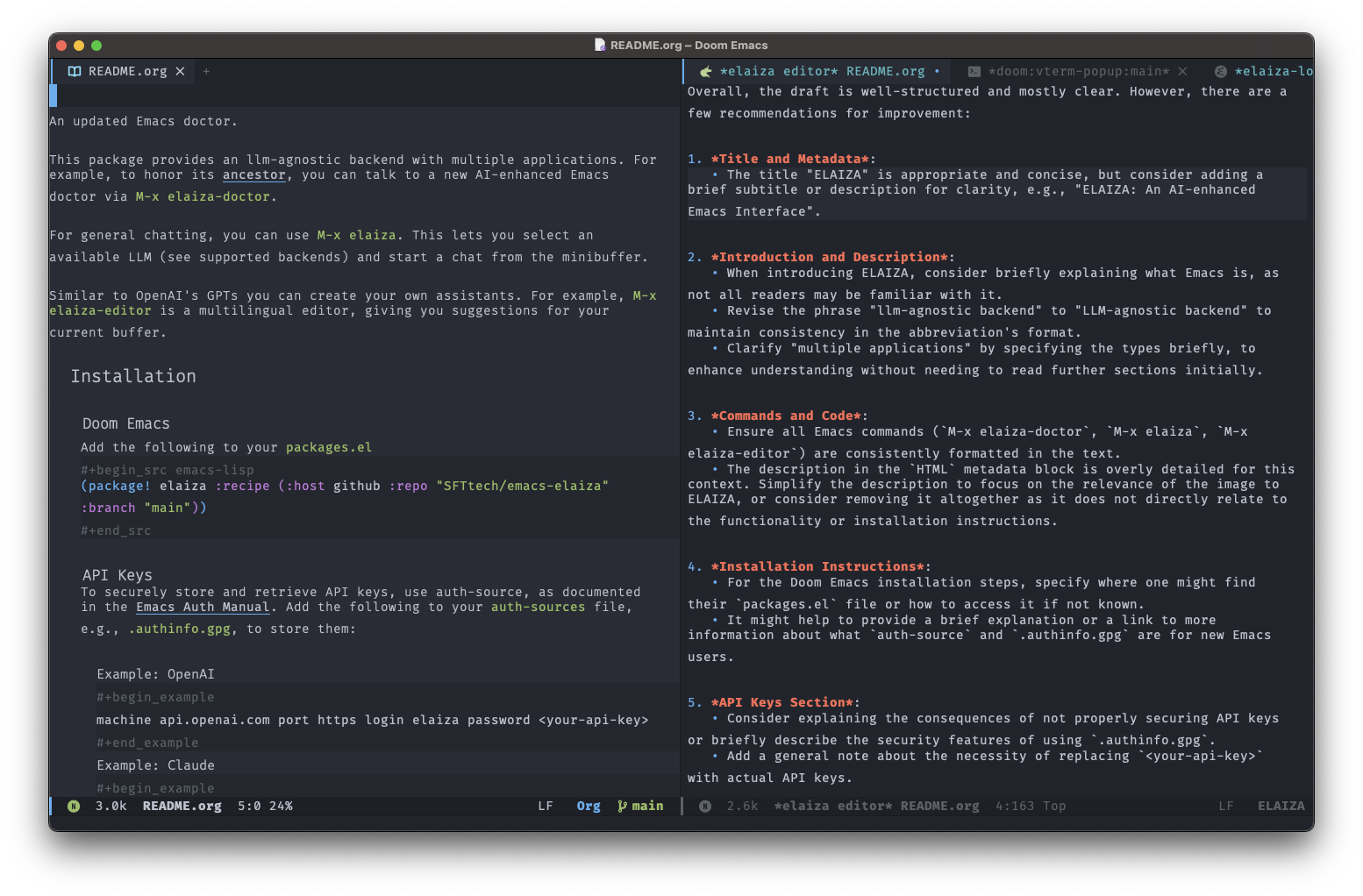
Task: Switch to the *elaiza-lo tab
Action: [1274, 71]
